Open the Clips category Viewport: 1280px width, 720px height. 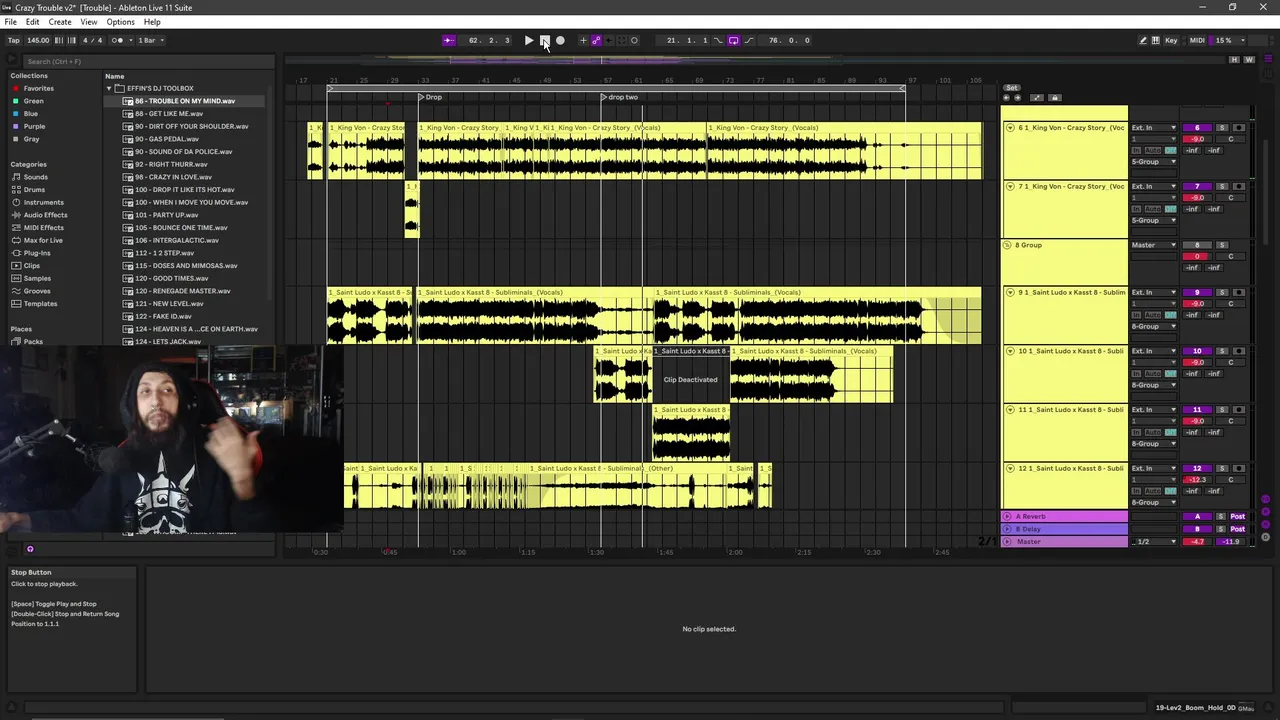coord(32,265)
